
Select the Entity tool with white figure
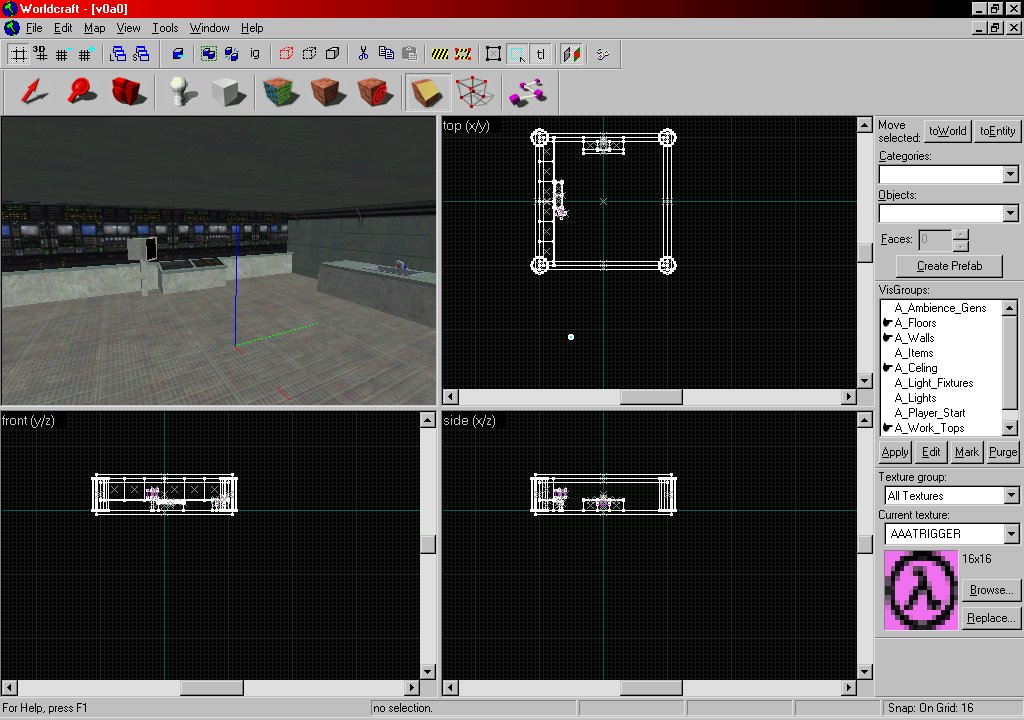[182, 91]
